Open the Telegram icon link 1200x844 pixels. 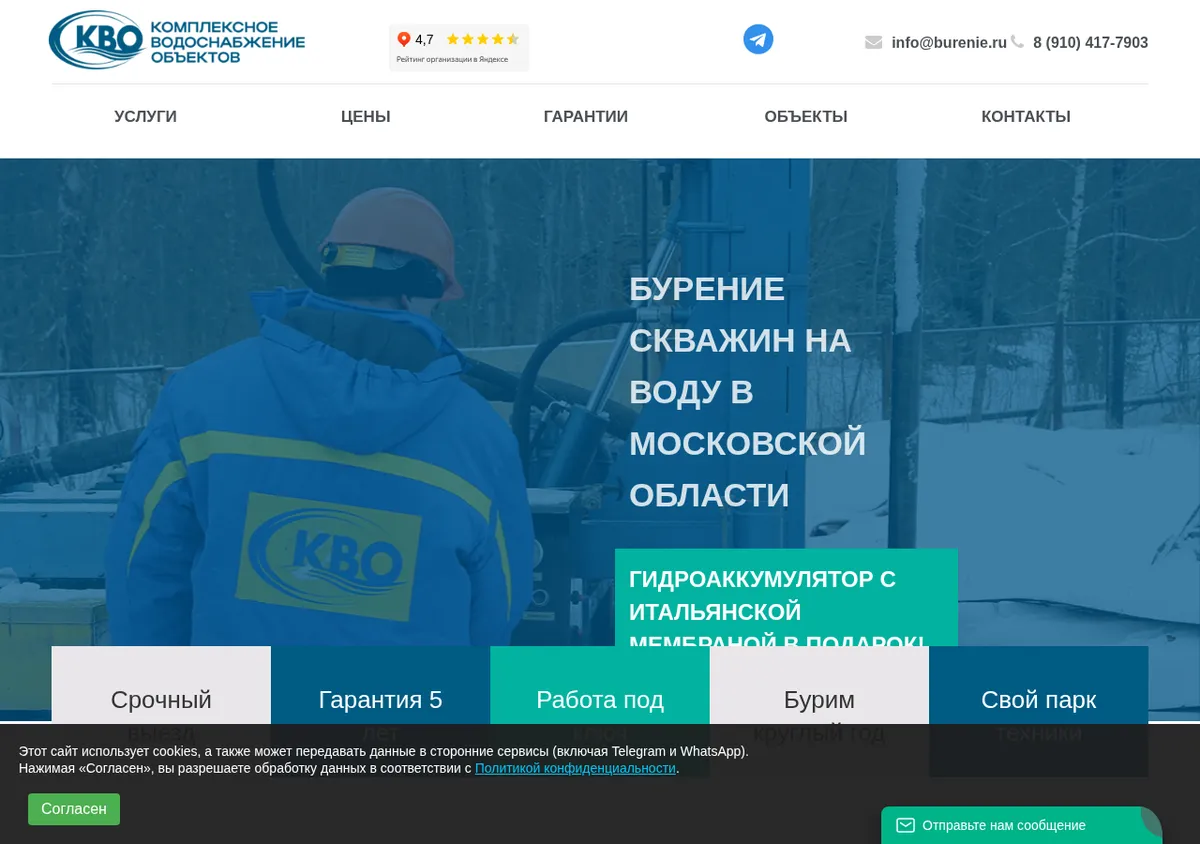[x=758, y=40]
